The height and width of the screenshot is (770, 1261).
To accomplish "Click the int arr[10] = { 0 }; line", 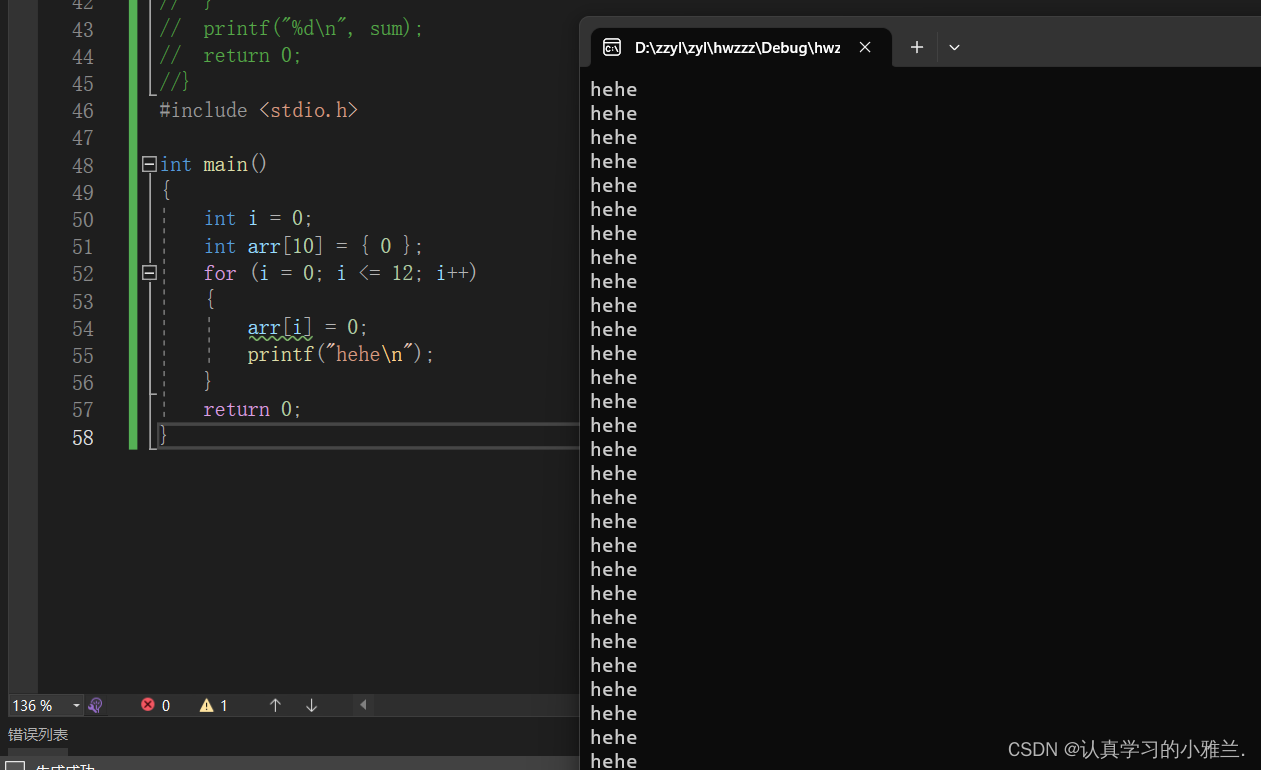I will coord(313,246).
